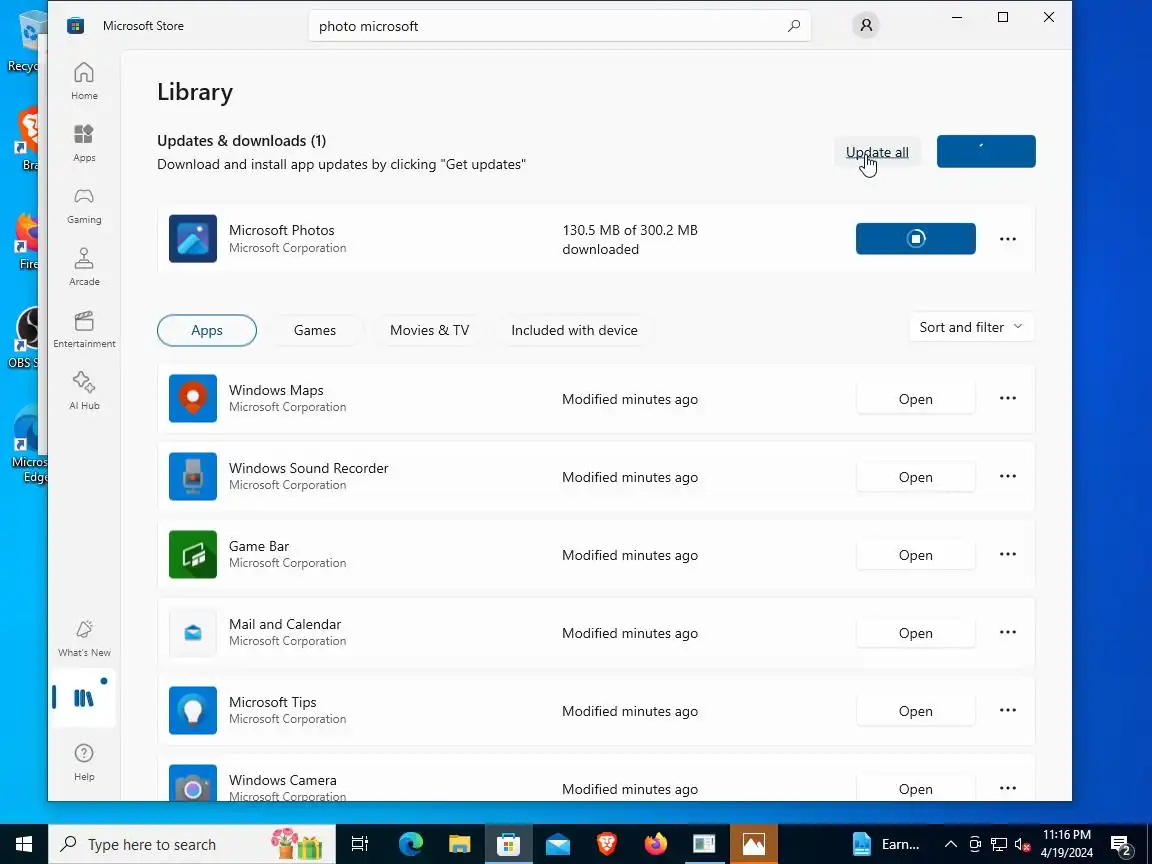Image resolution: width=1152 pixels, height=864 pixels.
Task: Open more options for Microsoft Tips
Action: tap(1008, 710)
